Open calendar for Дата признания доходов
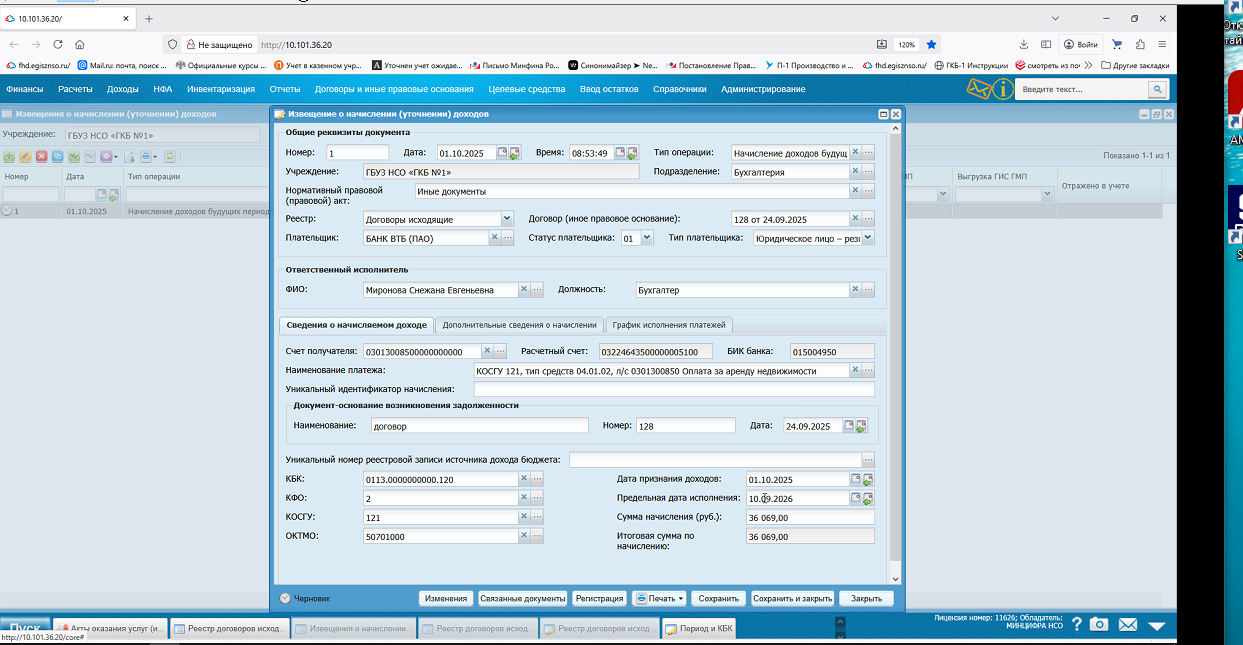 (x=855, y=479)
